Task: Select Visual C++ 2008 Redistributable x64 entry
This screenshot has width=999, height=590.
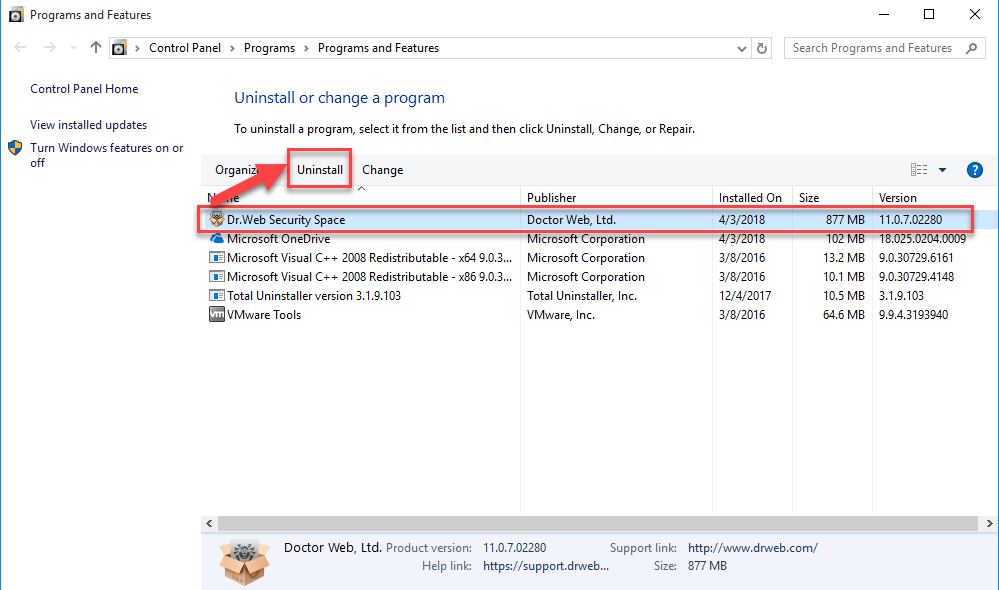Action: [x=370, y=258]
